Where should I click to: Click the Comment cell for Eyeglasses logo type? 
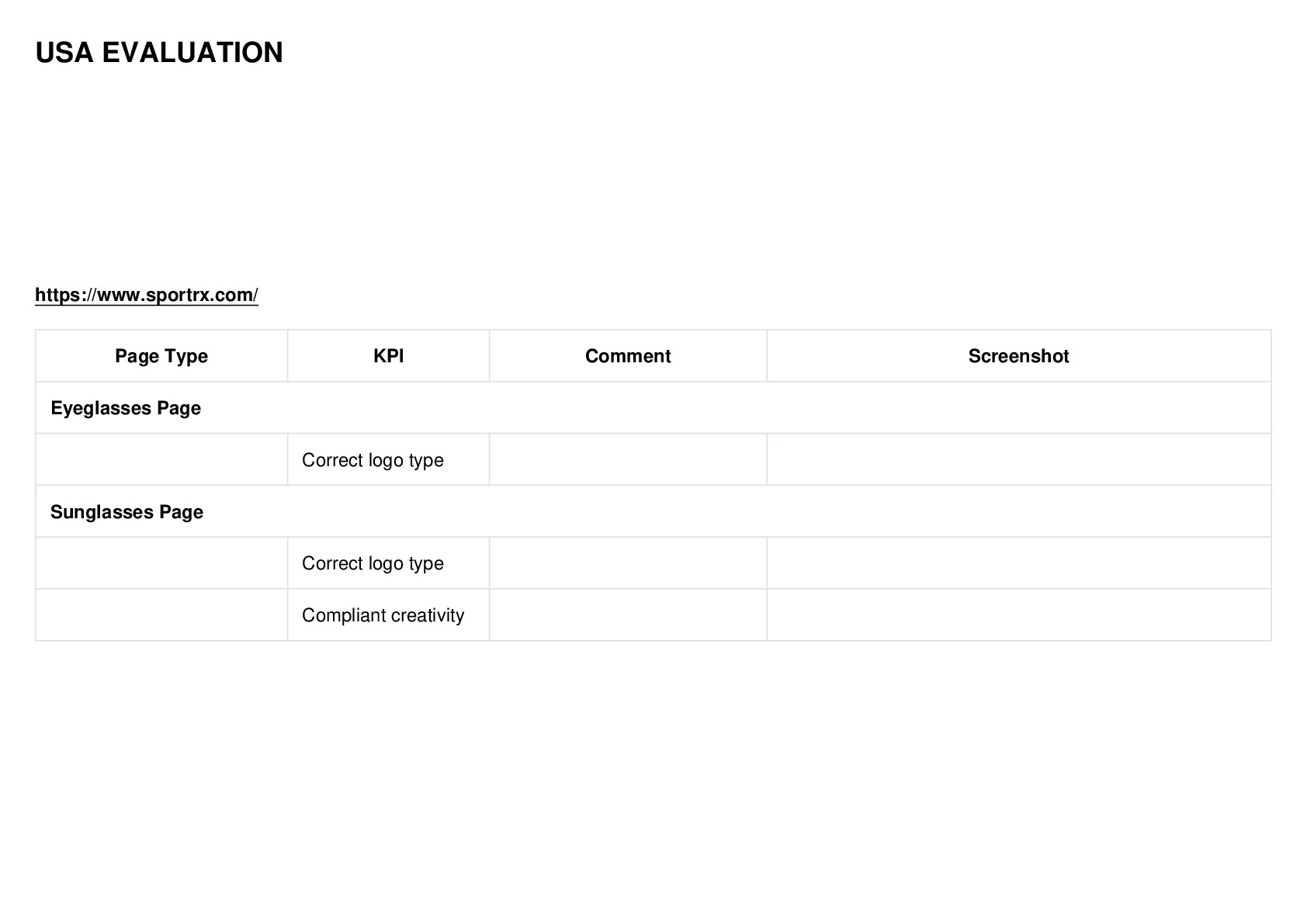point(628,460)
